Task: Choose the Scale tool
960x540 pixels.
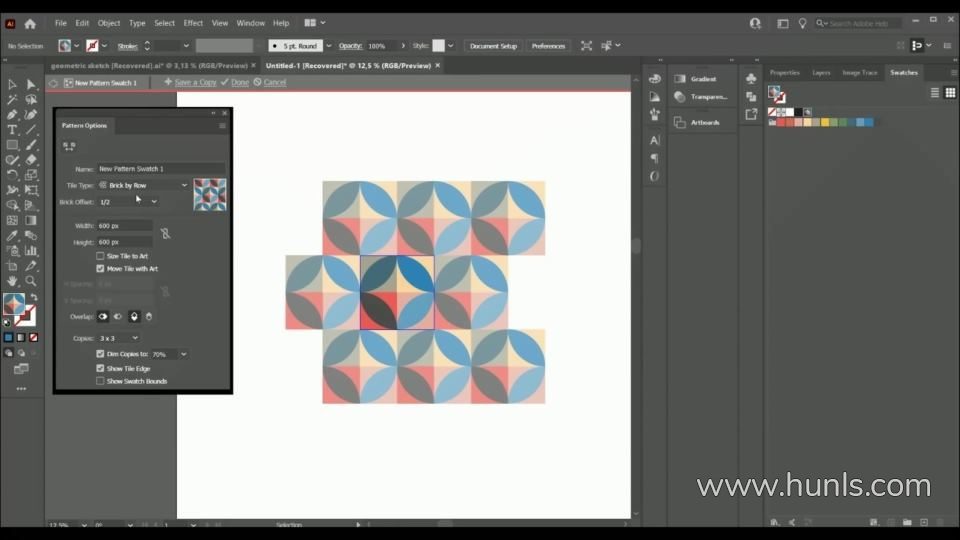Action: (x=31, y=175)
